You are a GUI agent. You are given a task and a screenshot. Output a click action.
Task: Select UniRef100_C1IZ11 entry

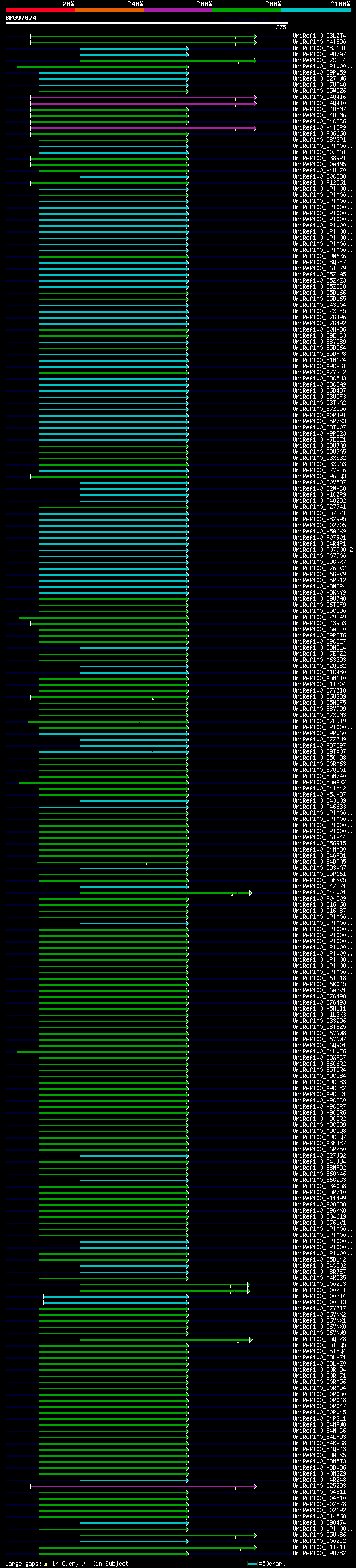pyautogui.click(x=319, y=1547)
